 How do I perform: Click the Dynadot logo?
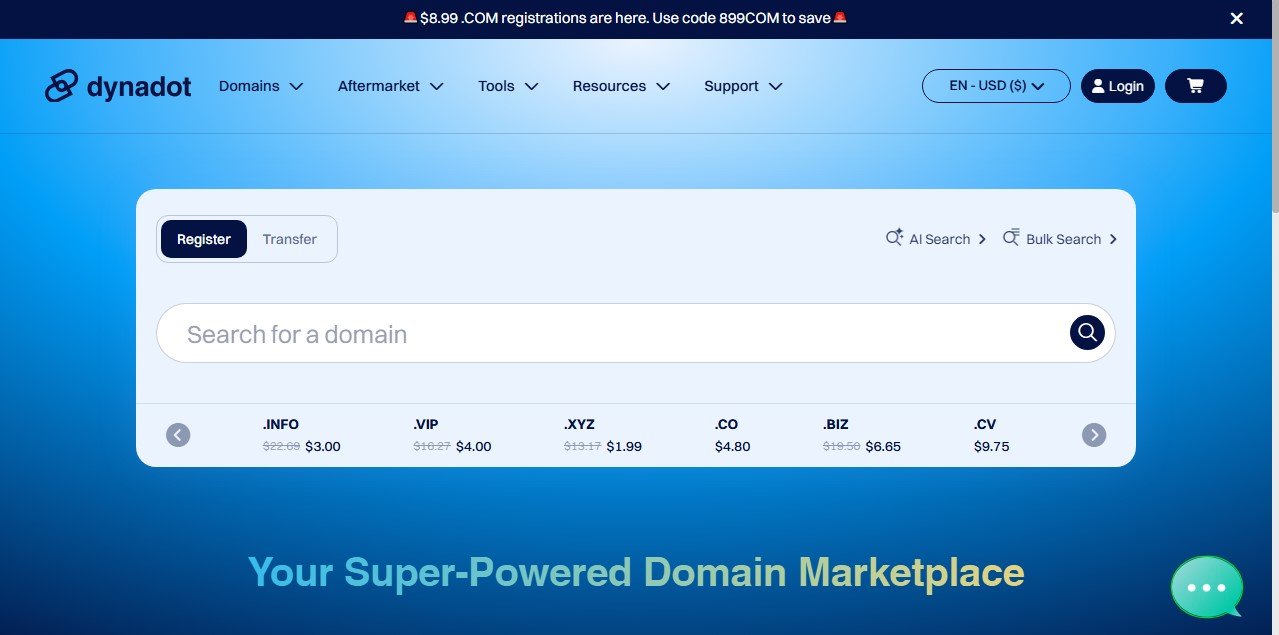(x=117, y=86)
